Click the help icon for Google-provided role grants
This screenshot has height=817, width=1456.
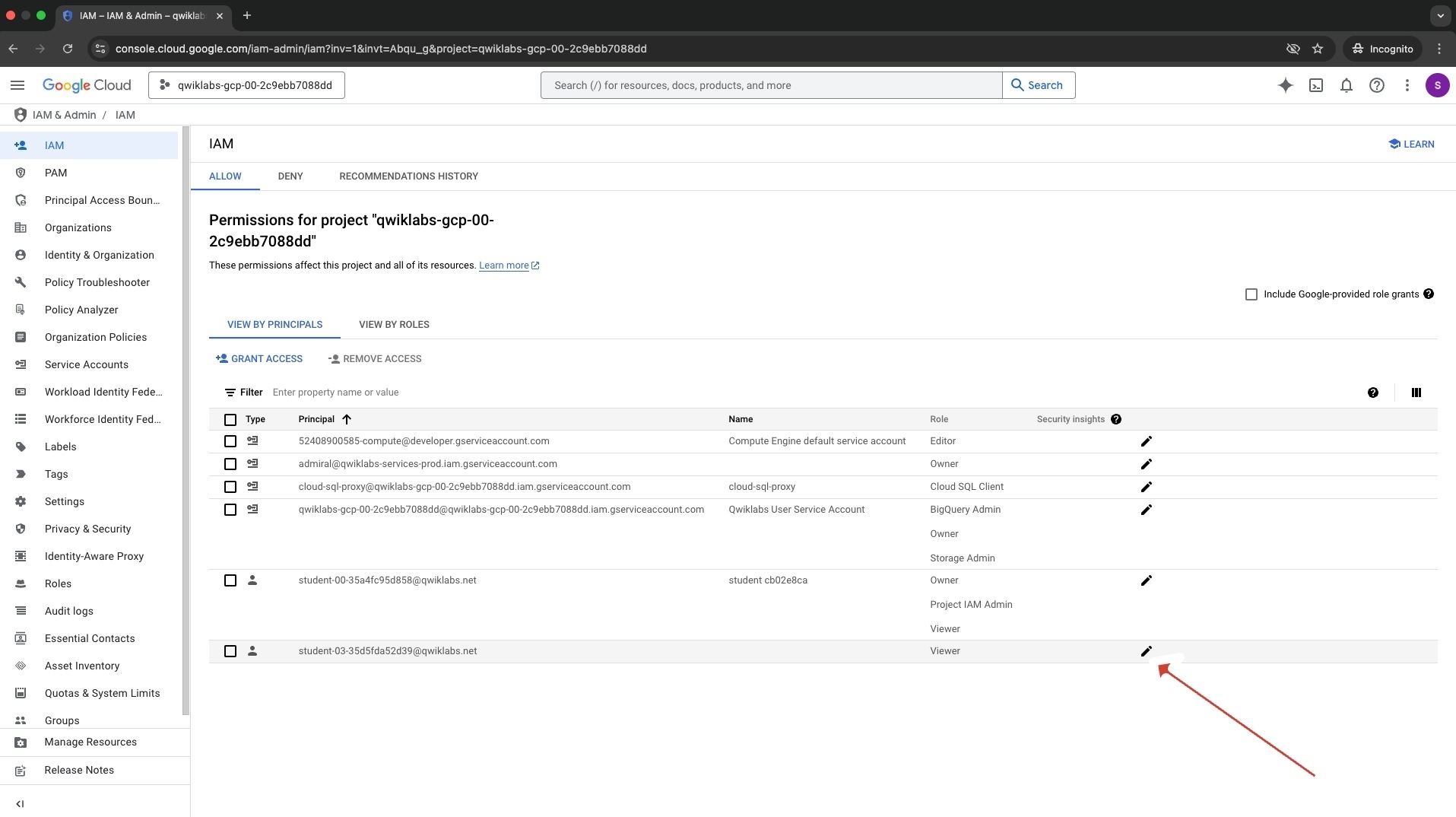1428,294
